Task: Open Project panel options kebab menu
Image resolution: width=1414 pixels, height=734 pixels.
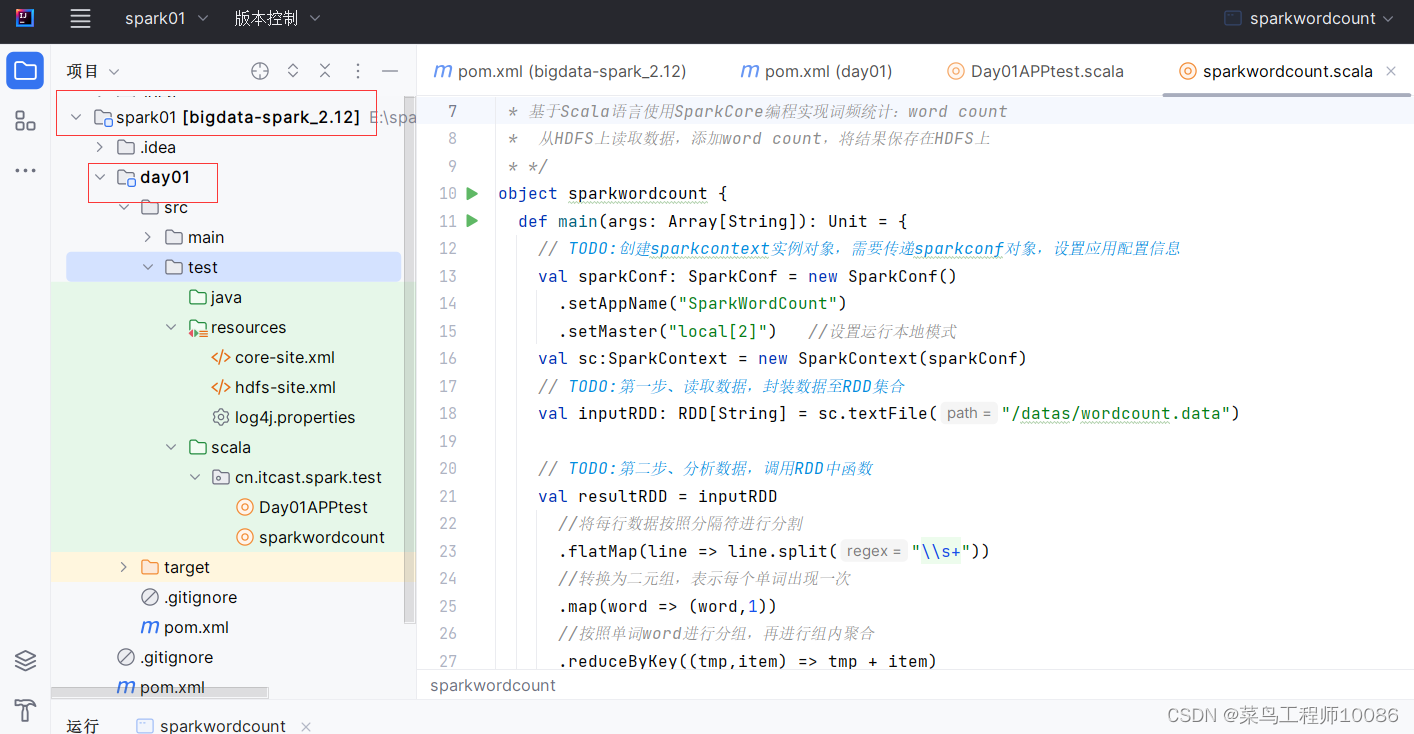Action: coord(357,71)
